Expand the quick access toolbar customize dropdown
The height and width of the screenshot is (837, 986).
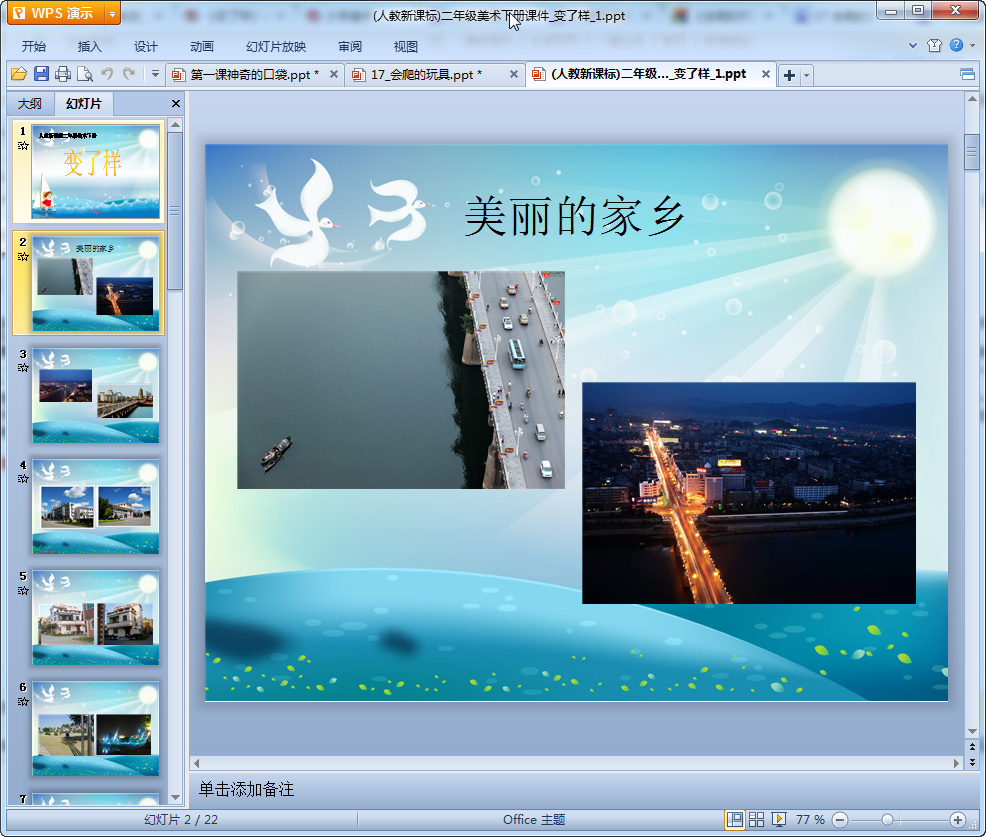[x=155, y=74]
